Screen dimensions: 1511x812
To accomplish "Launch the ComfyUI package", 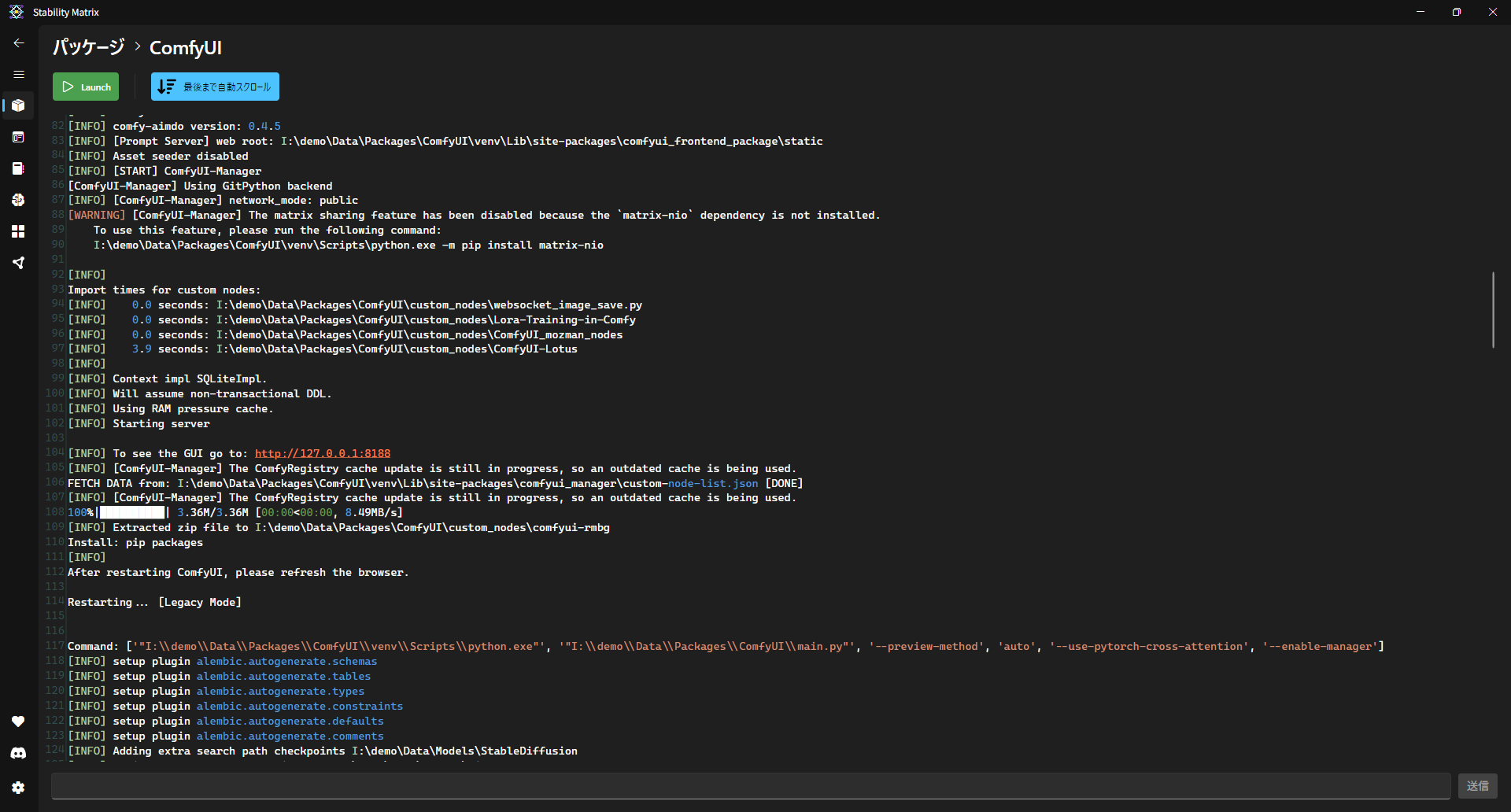I will click(x=86, y=87).
